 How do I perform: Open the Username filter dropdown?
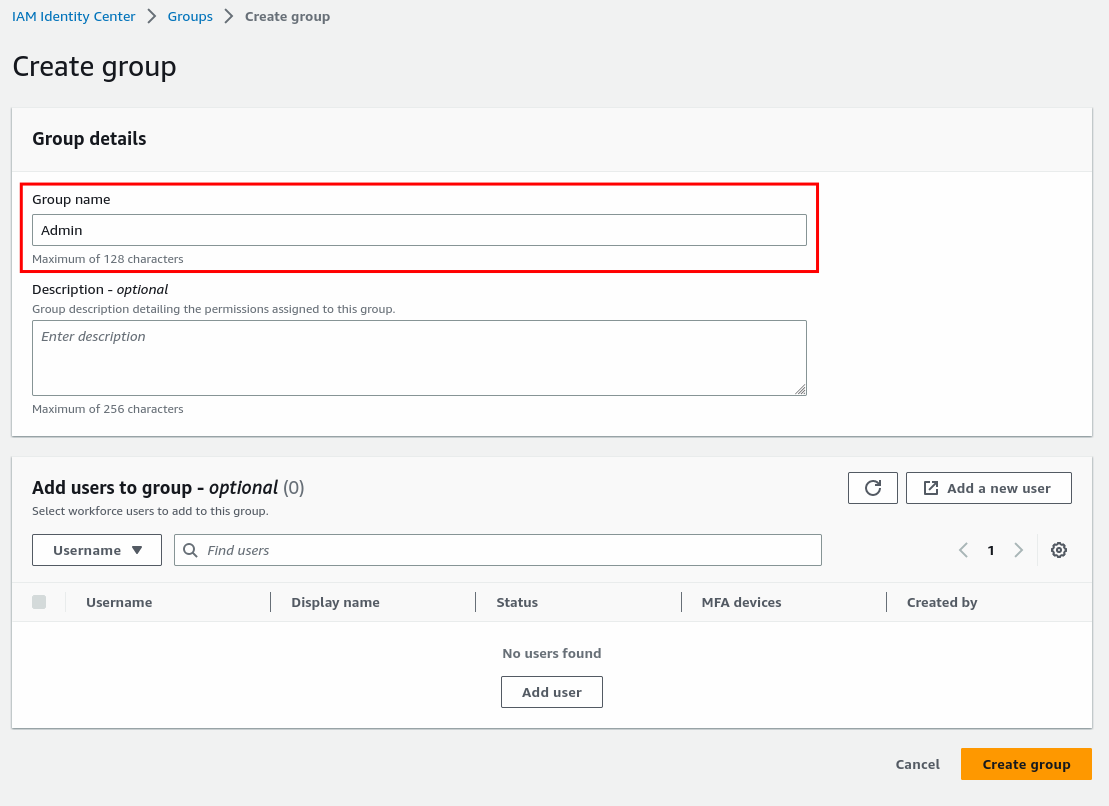97,550
